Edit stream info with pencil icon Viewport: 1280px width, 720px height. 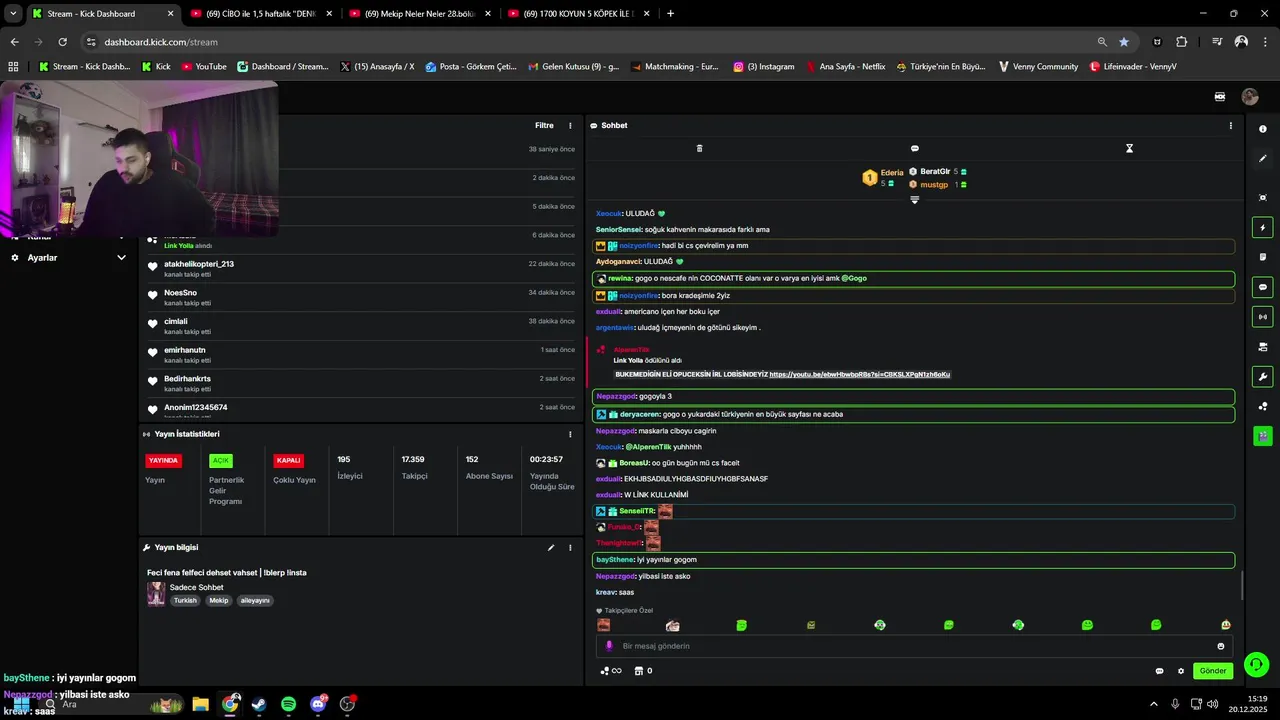(550, 548)
